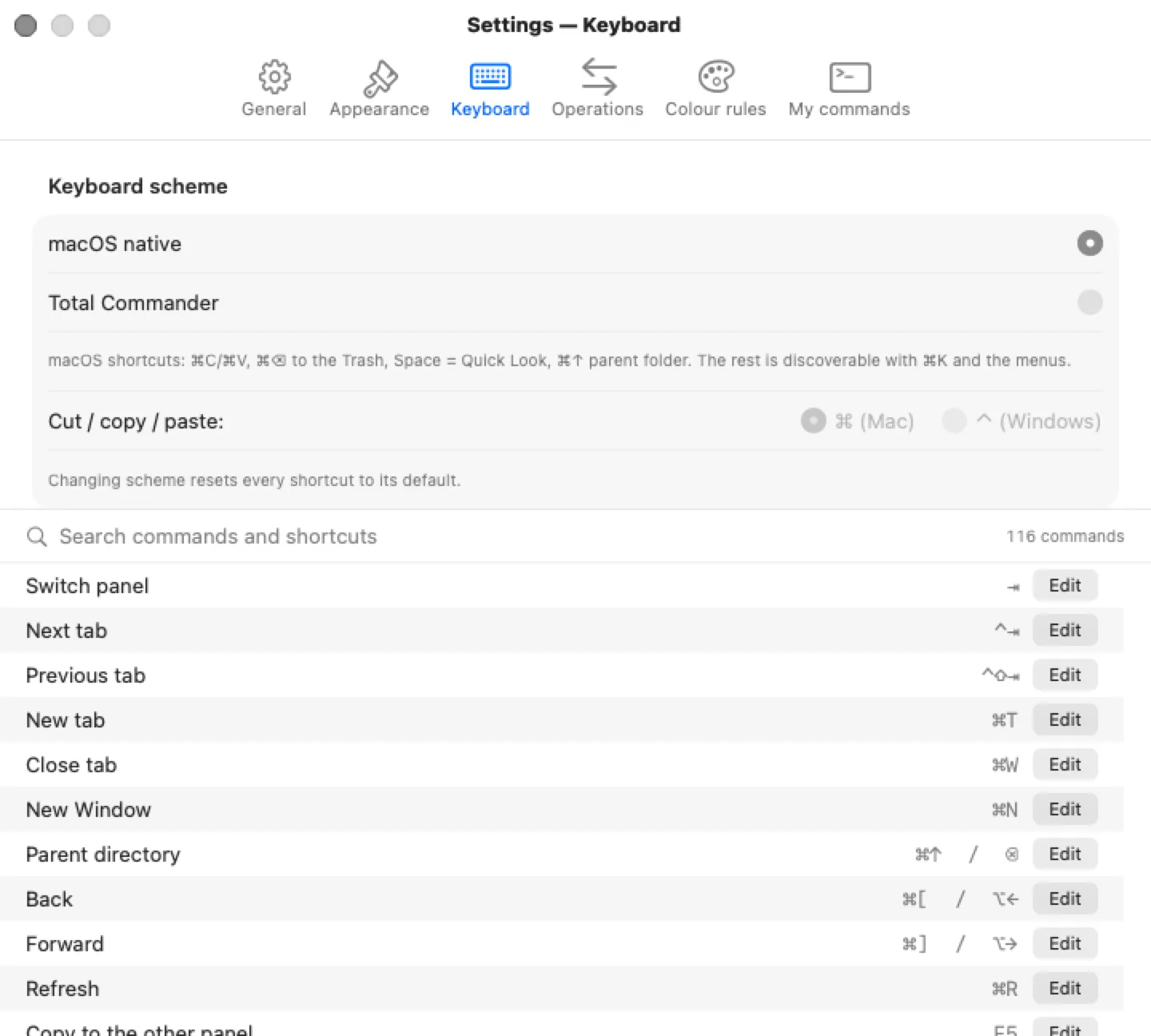Select the Keyboard icon in toolbar
Image resolution: width=1151 pixels, height=1036 pixels.
(490, 77)
